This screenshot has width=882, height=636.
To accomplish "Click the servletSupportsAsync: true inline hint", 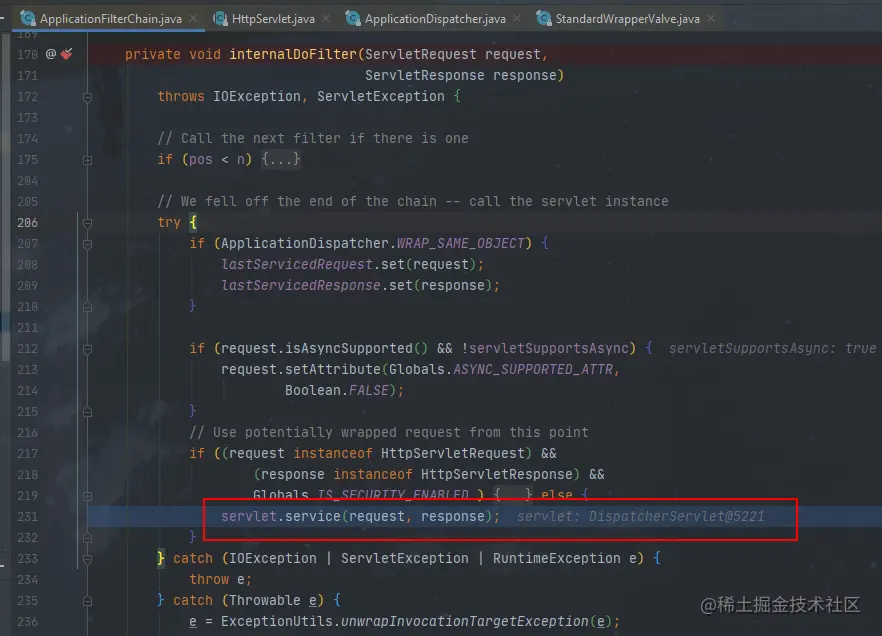I will [772, 349].
